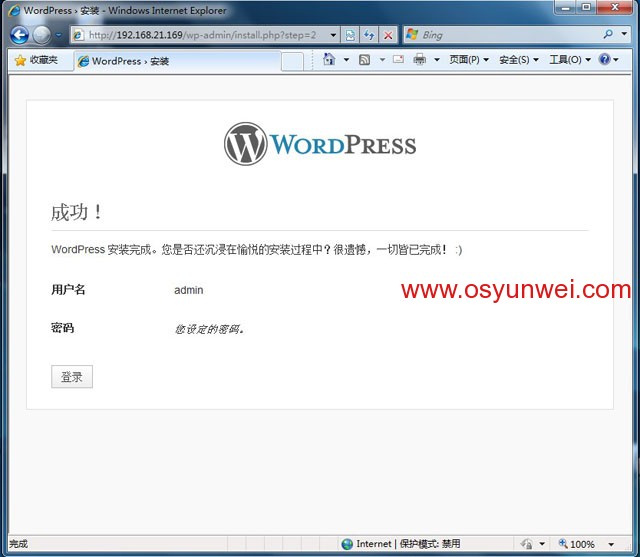Click the search magnifier icon
Screen dimensions: 640x557
tap(608, 34)
